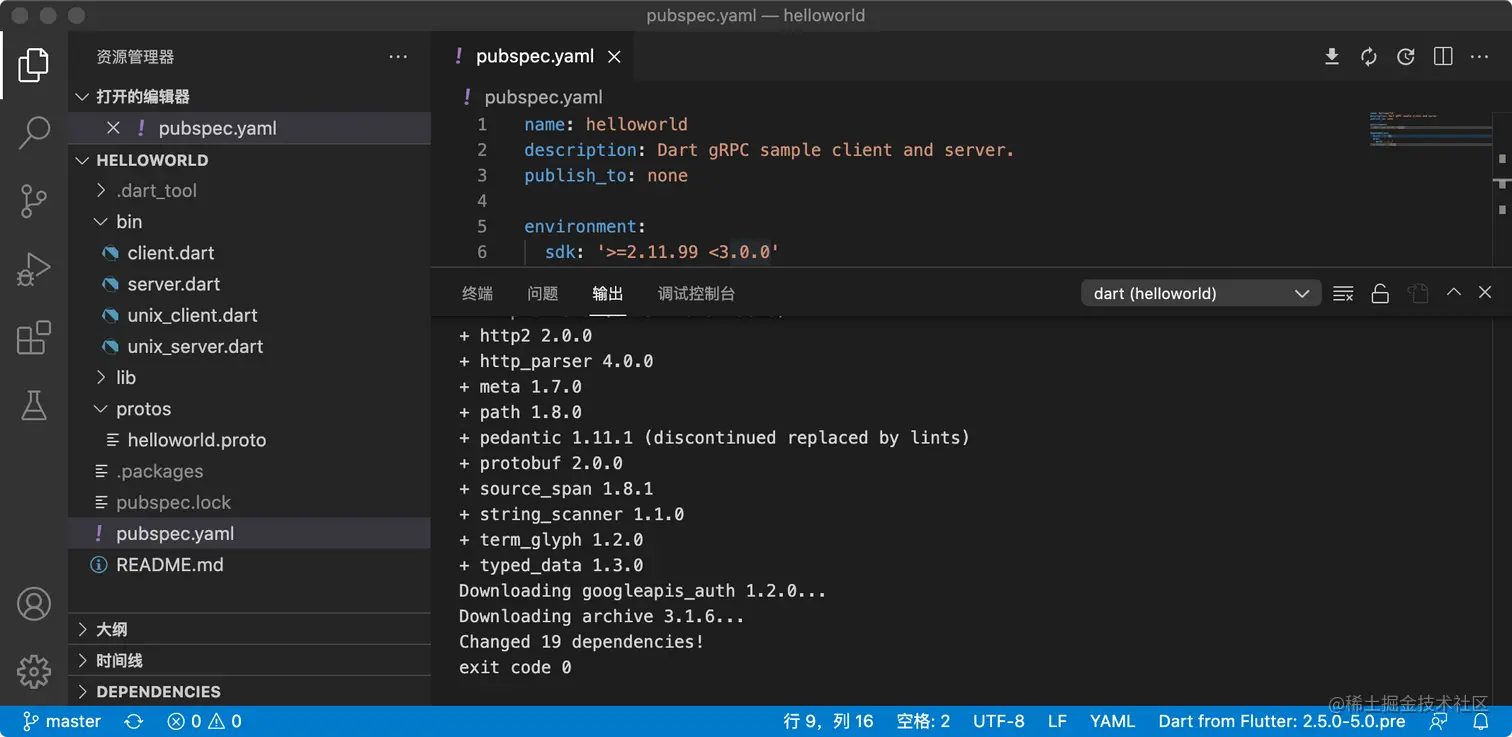Click the download packages icon in editor toolbar
Screen dimensions: 1512x737
coord(1332,57)
